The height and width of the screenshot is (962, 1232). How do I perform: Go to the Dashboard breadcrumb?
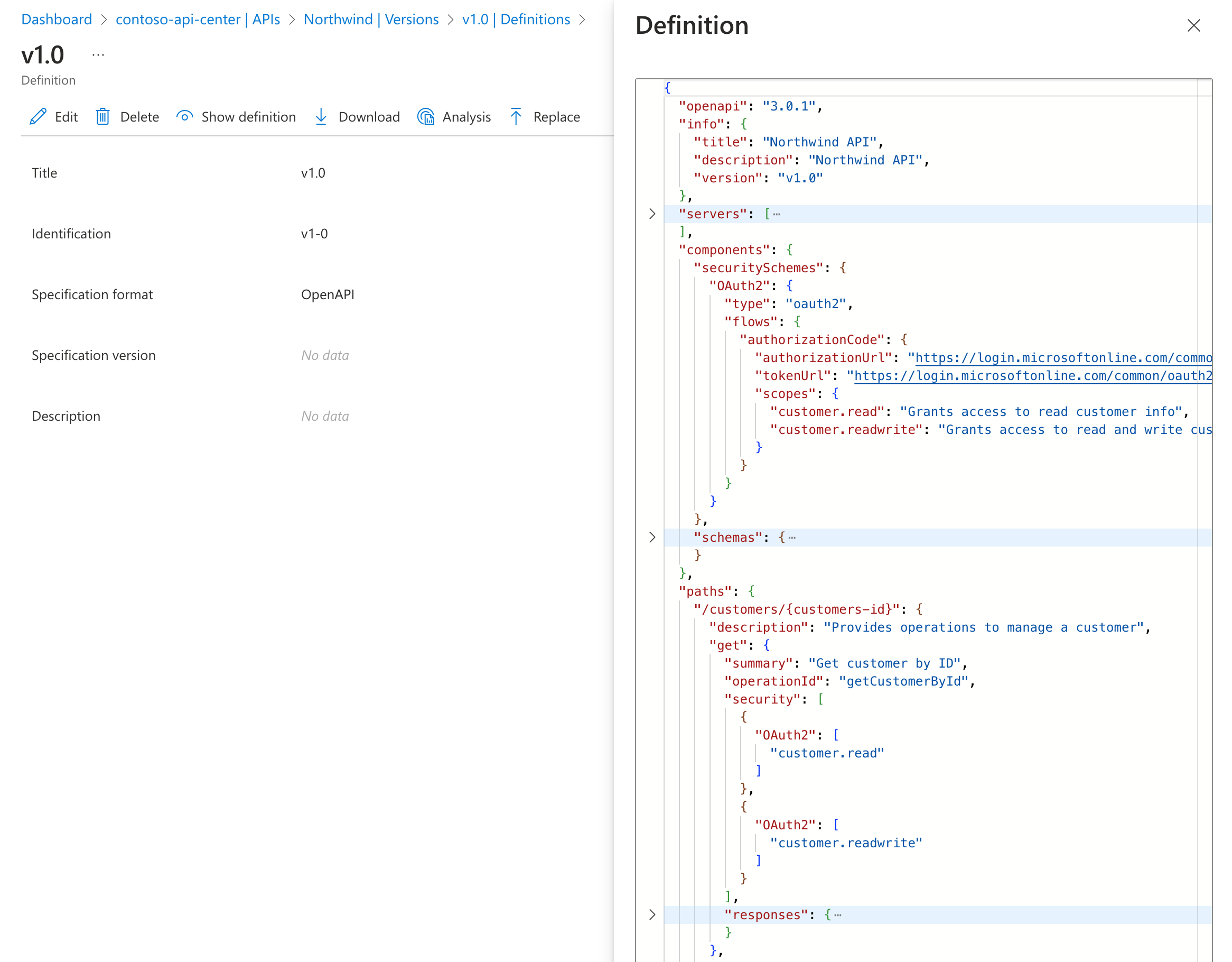57,19
